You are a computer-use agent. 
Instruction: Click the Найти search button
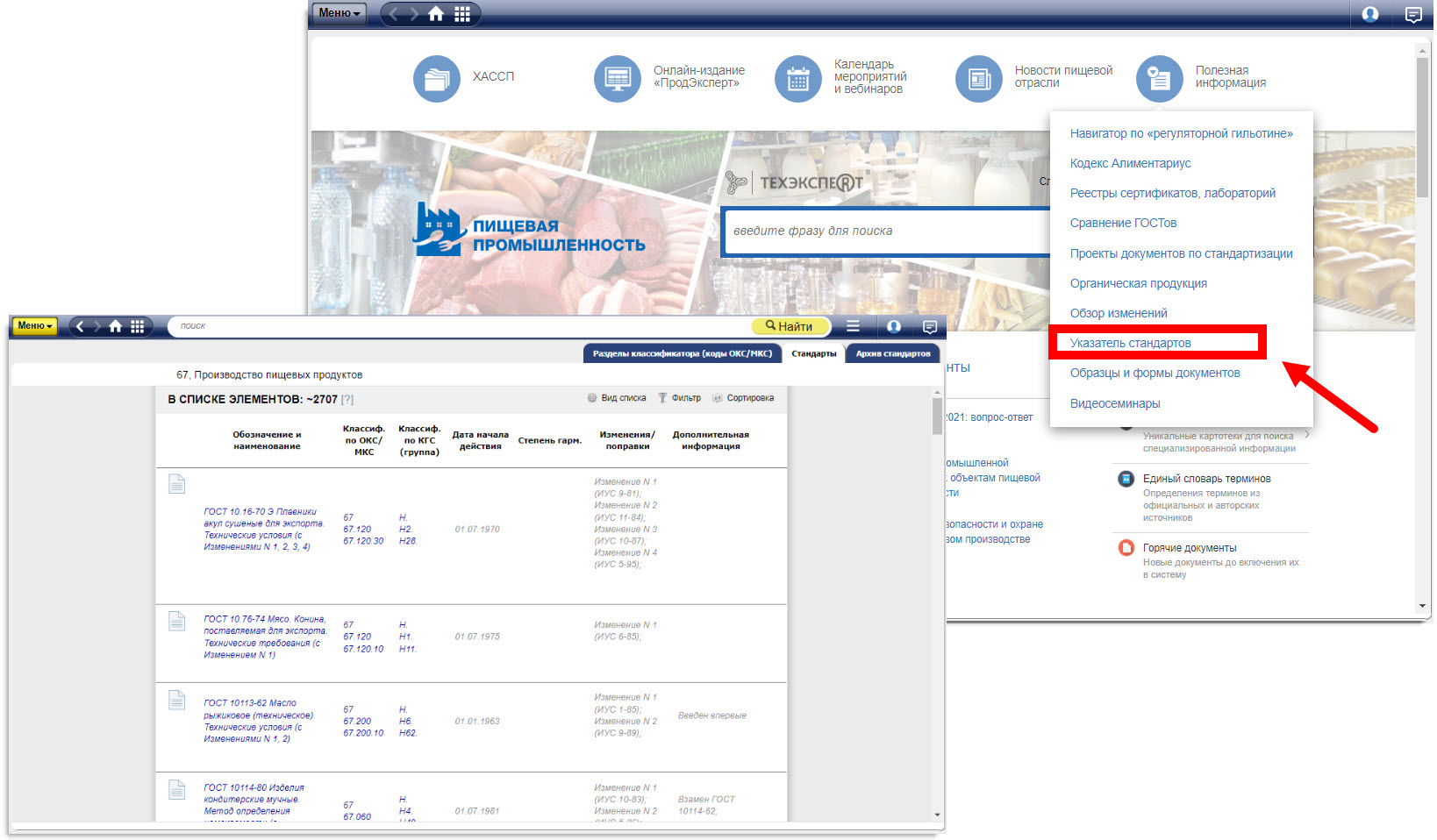click(790, 326)
